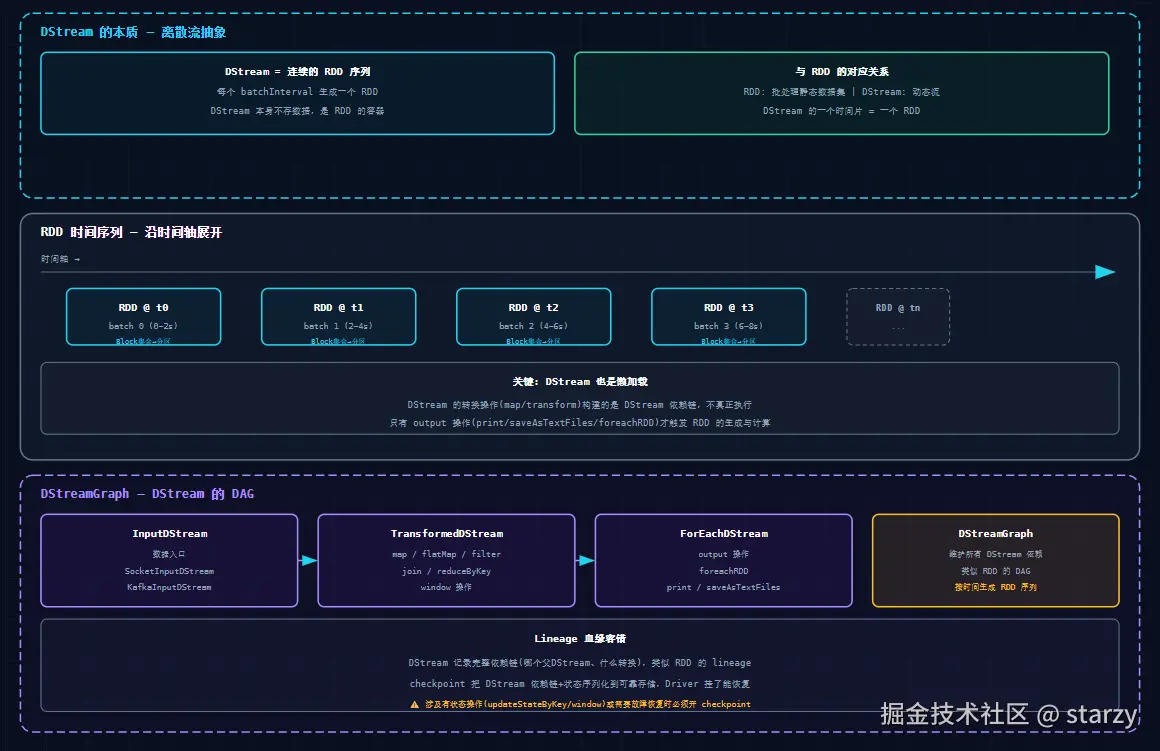Click the line about output 操作 triggering RDD computation

click(580, 423)
